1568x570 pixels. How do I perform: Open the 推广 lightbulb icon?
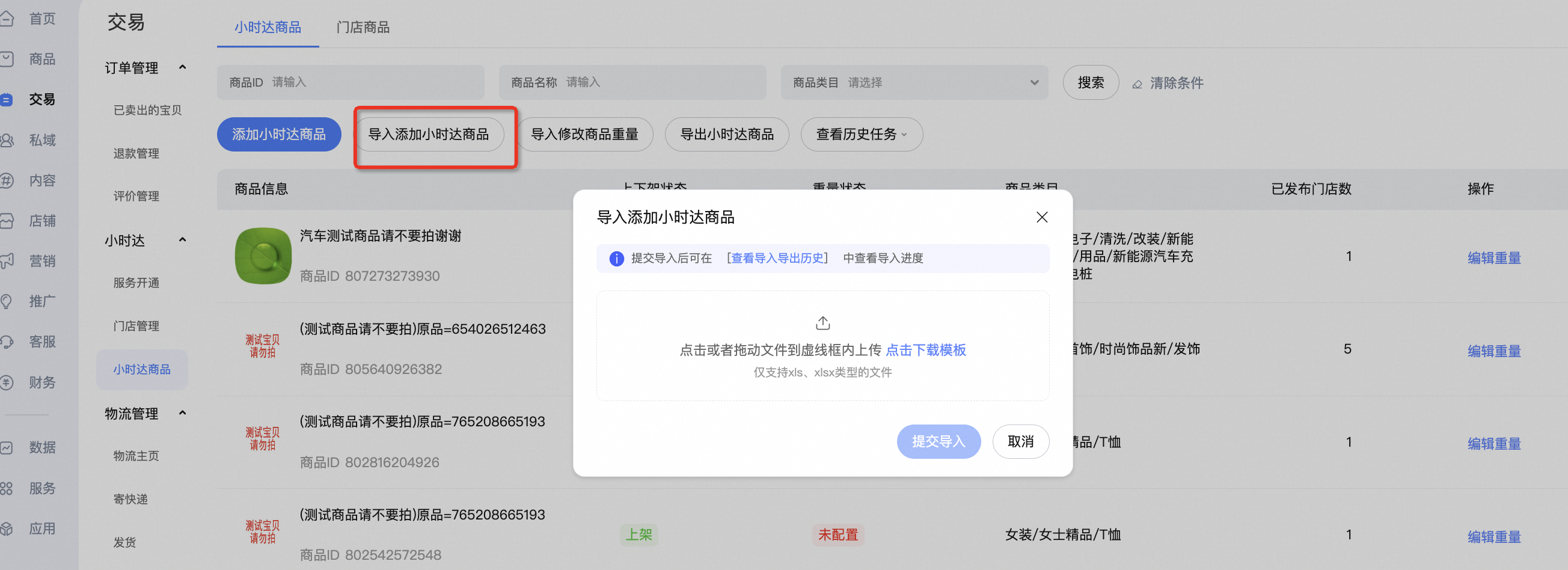(x=6, y=301)
